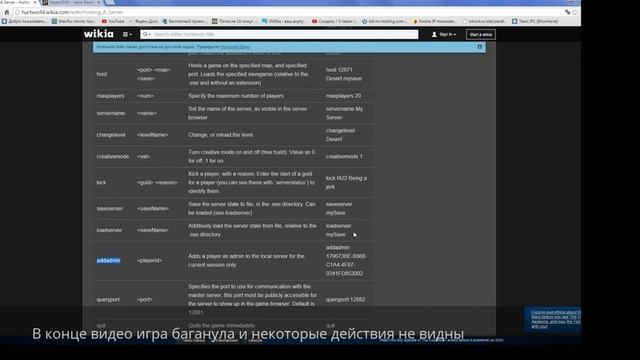The image size is (640, 360).
Task: Open the Wikia hamburger menu dropdown
Action: coord(127,34)
